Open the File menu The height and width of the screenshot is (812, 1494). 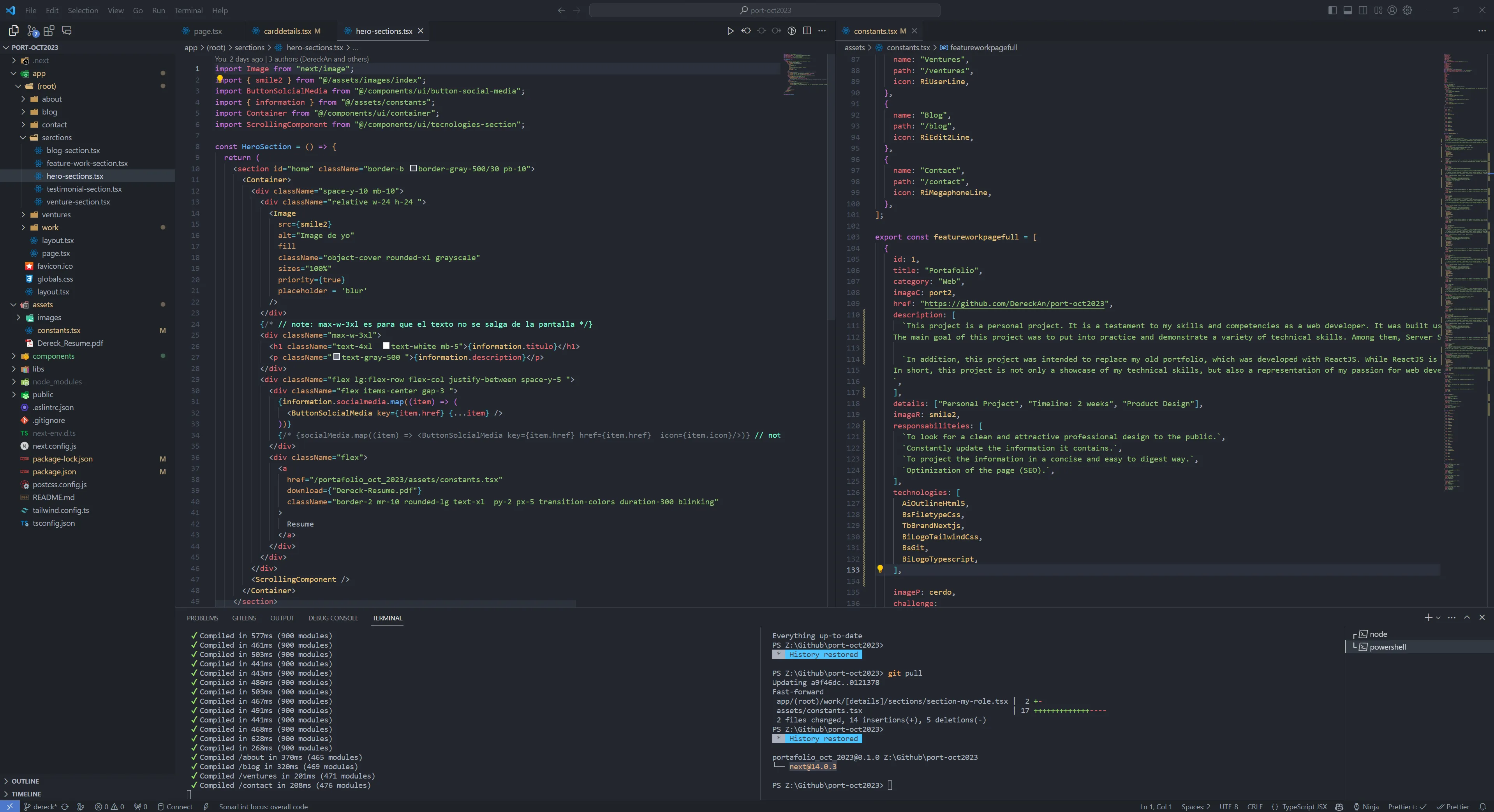pyautogui.click(x=31, y=11)
